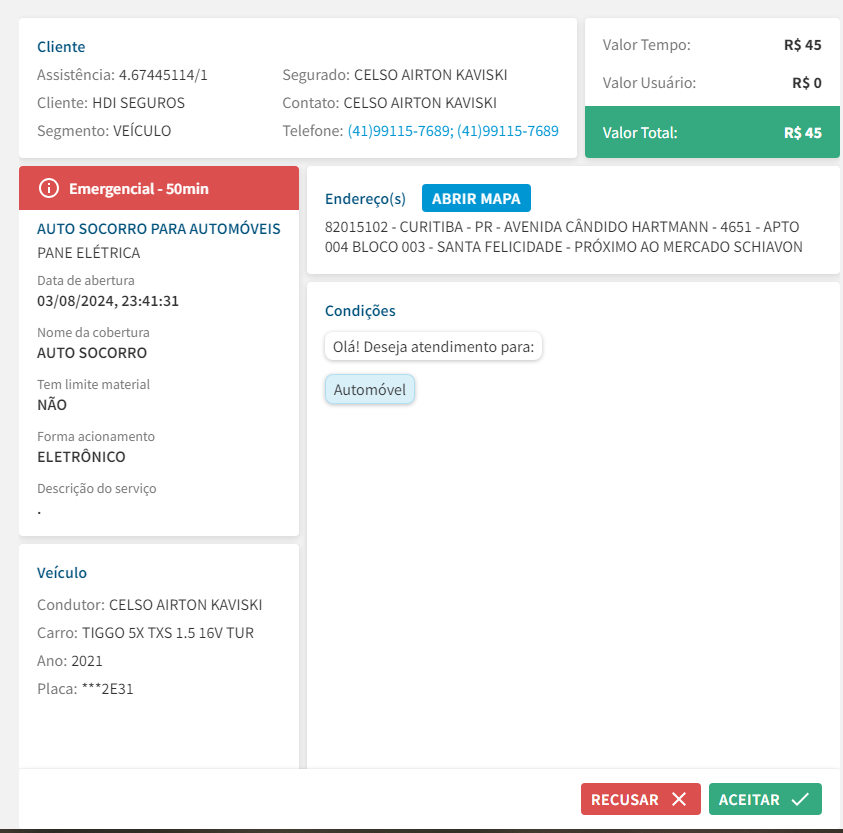Click the green Valor Total bar
The image size is (843, 833).
click(712, 132)
